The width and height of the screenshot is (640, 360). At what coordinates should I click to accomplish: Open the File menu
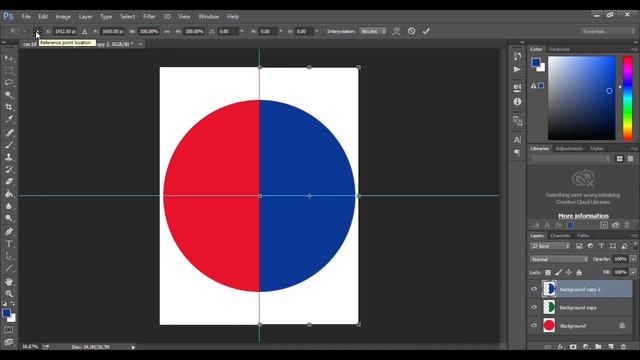click(x=26, y=17)
